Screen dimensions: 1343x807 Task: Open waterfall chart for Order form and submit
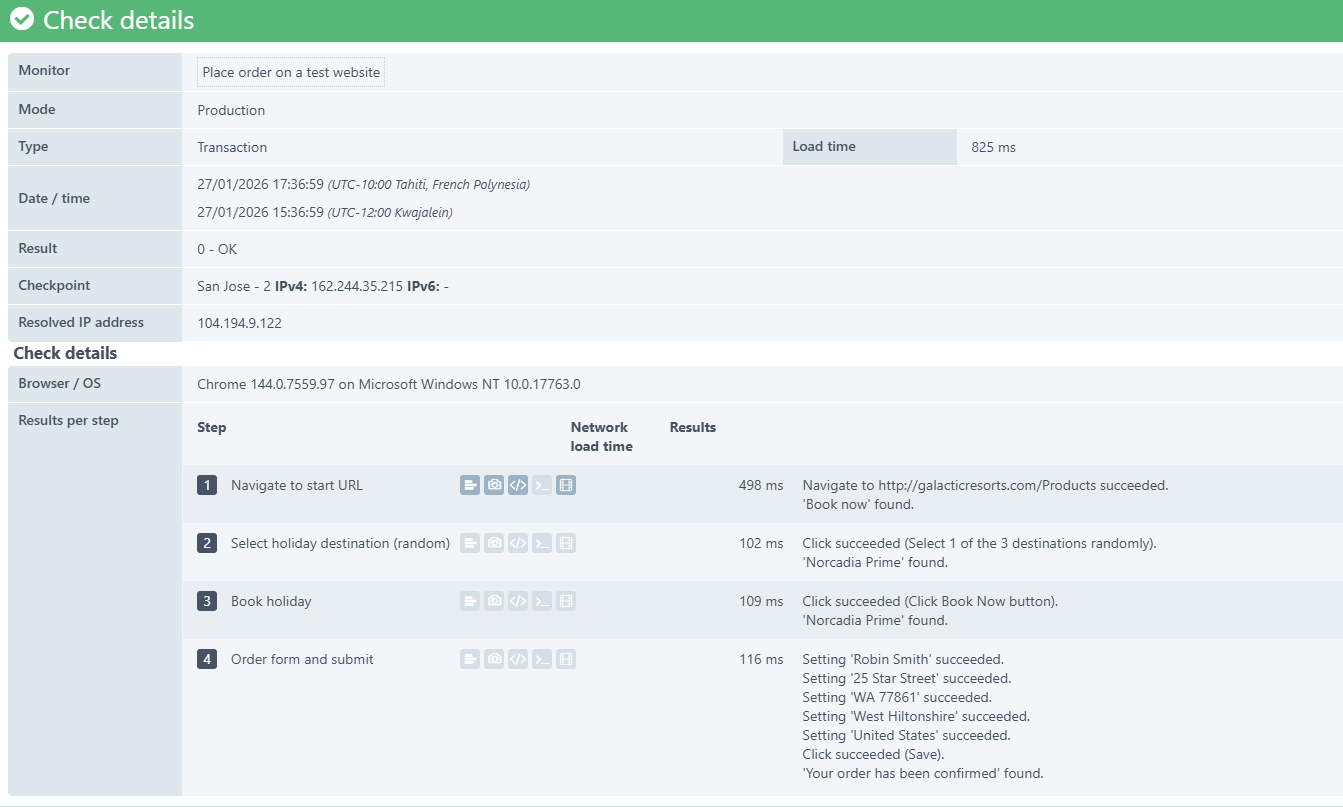coord(470,659)
